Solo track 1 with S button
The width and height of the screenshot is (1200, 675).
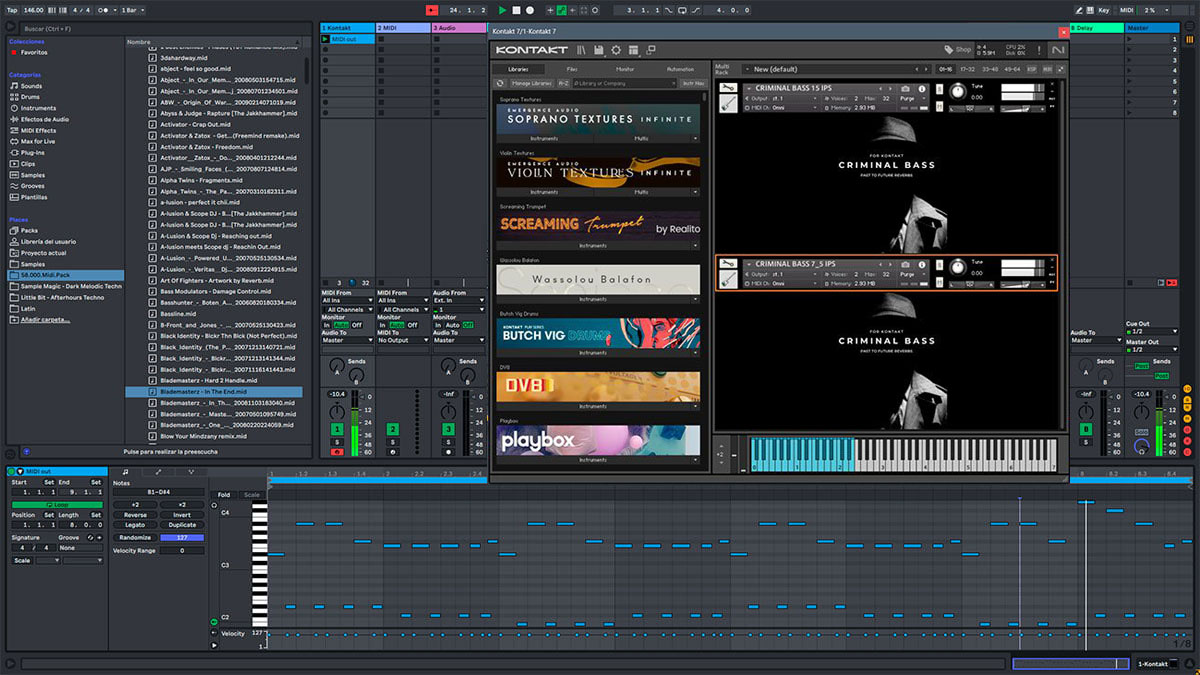[x=337, y=441]
